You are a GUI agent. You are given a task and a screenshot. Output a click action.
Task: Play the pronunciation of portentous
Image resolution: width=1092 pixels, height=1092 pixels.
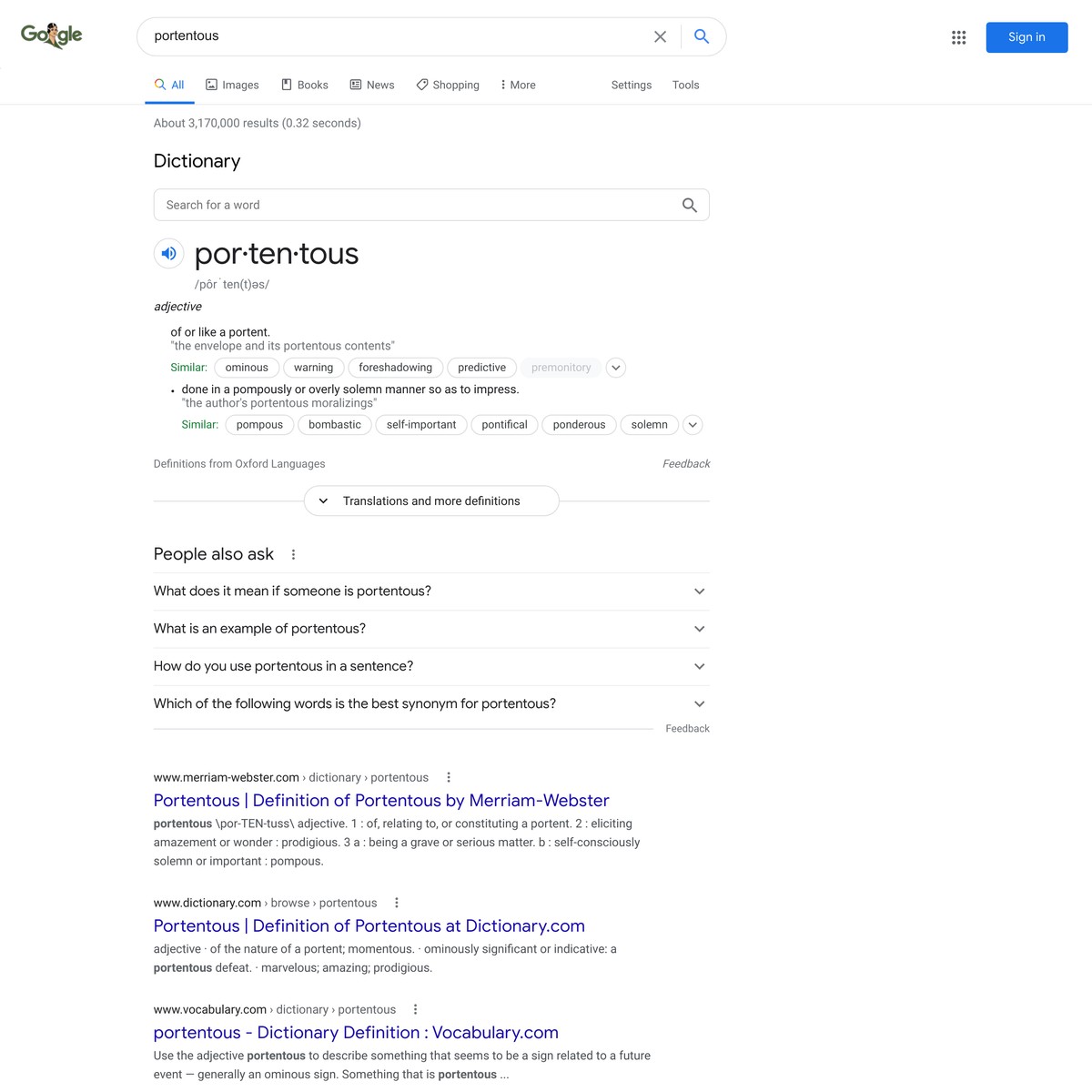click(x=168, y=253)
